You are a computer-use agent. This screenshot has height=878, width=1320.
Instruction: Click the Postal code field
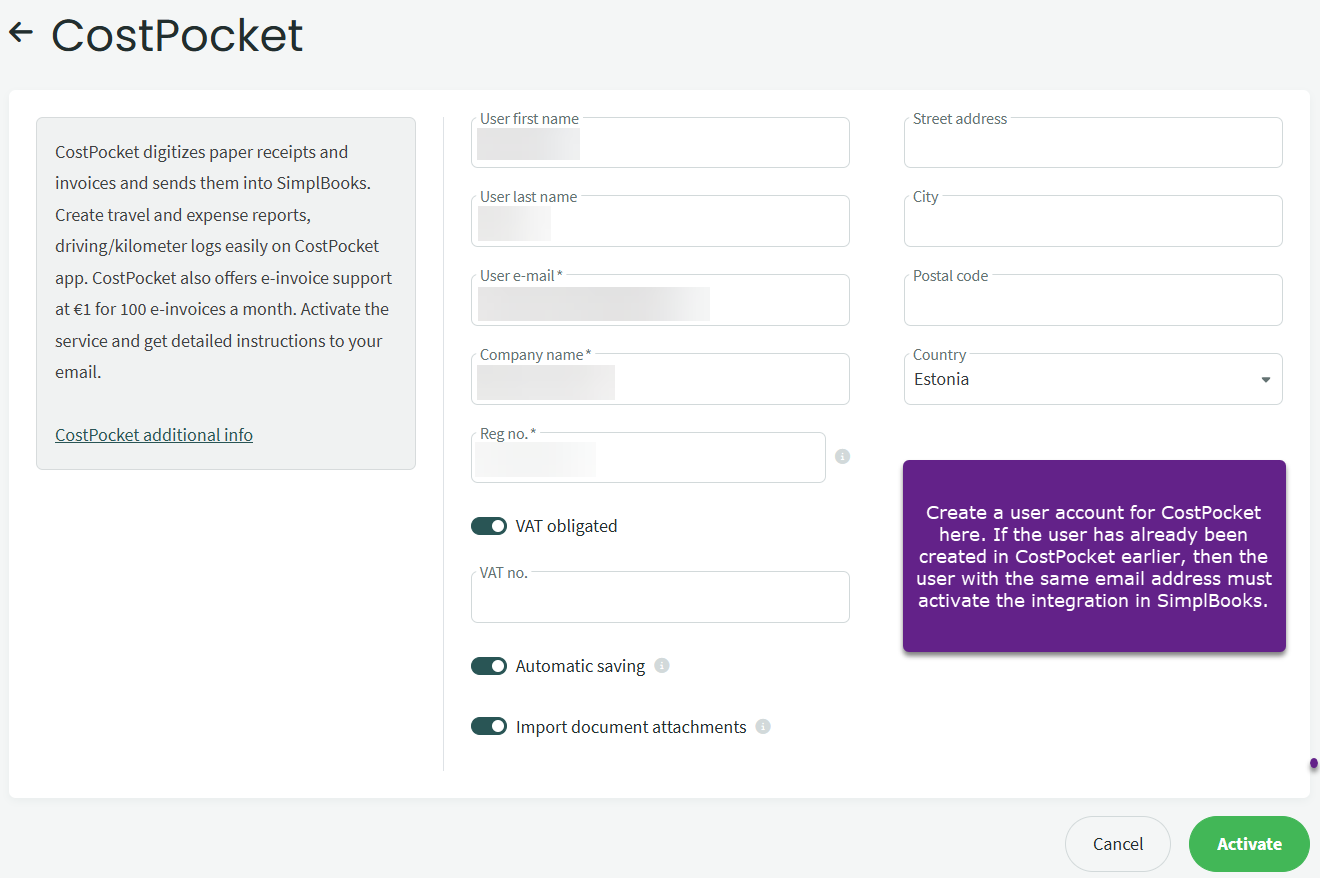coord(1092,302)
